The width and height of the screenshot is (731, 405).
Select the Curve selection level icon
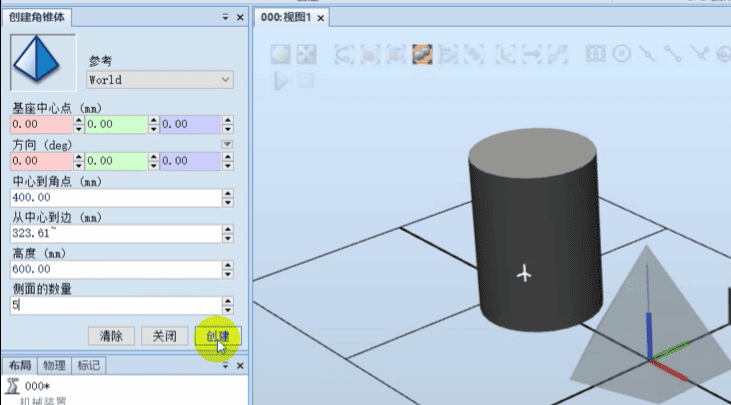(344, 54)
